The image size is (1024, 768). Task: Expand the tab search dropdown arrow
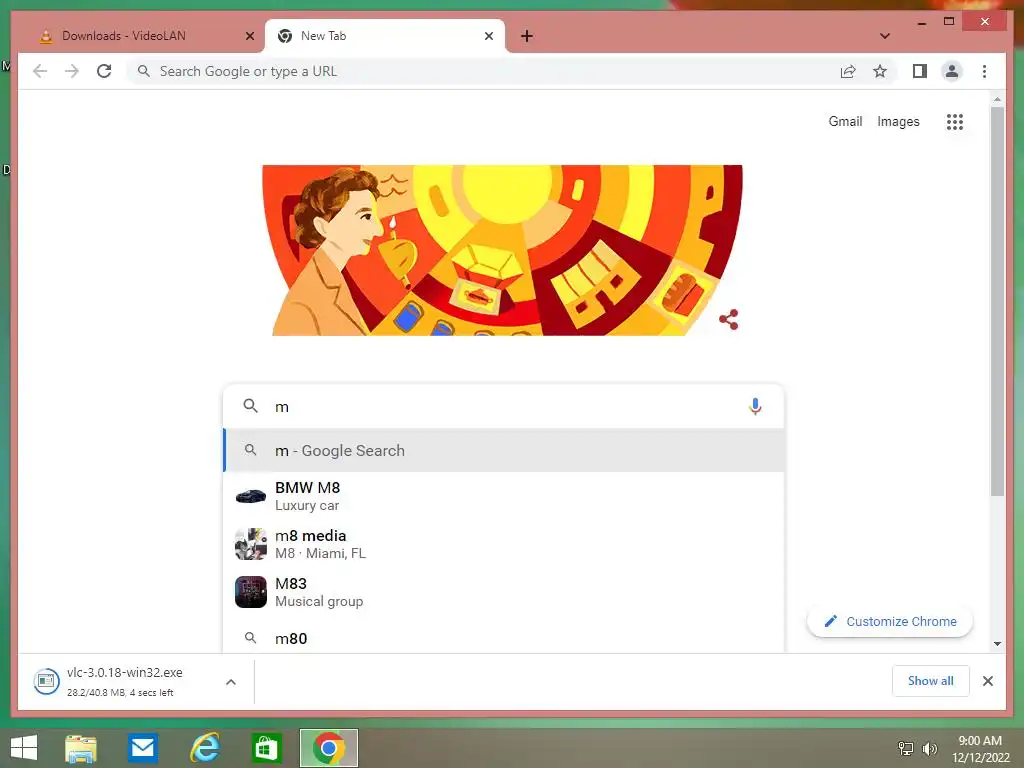tap(884, 36)
